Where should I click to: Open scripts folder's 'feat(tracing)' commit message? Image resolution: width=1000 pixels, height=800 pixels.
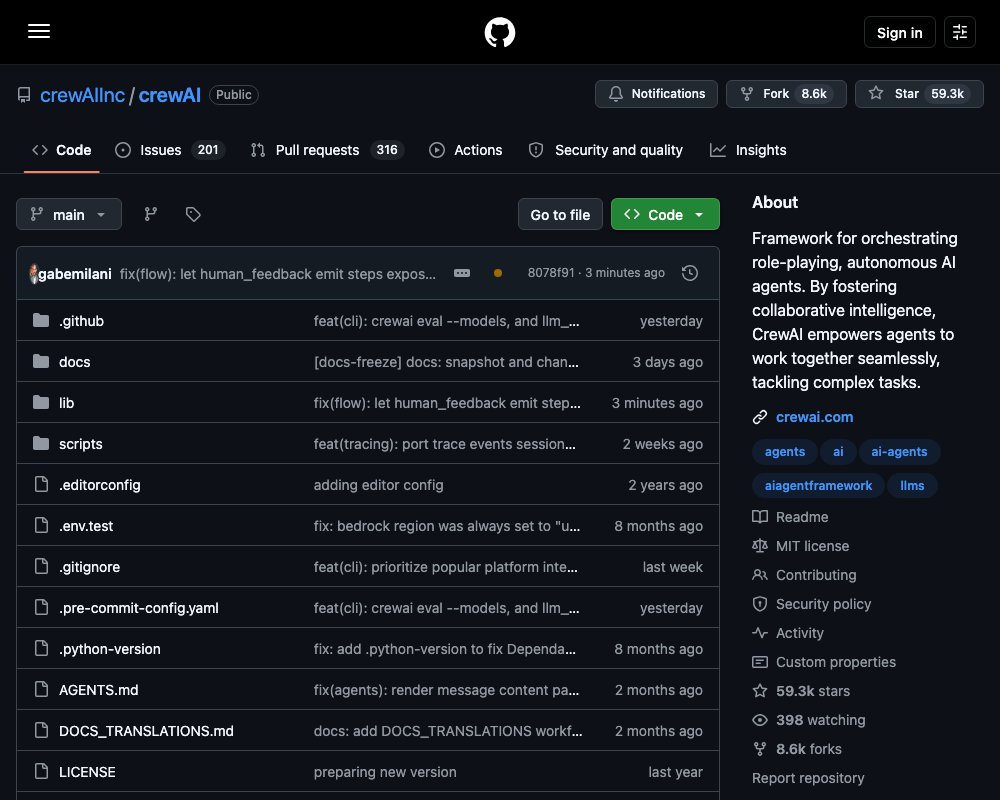444,444
